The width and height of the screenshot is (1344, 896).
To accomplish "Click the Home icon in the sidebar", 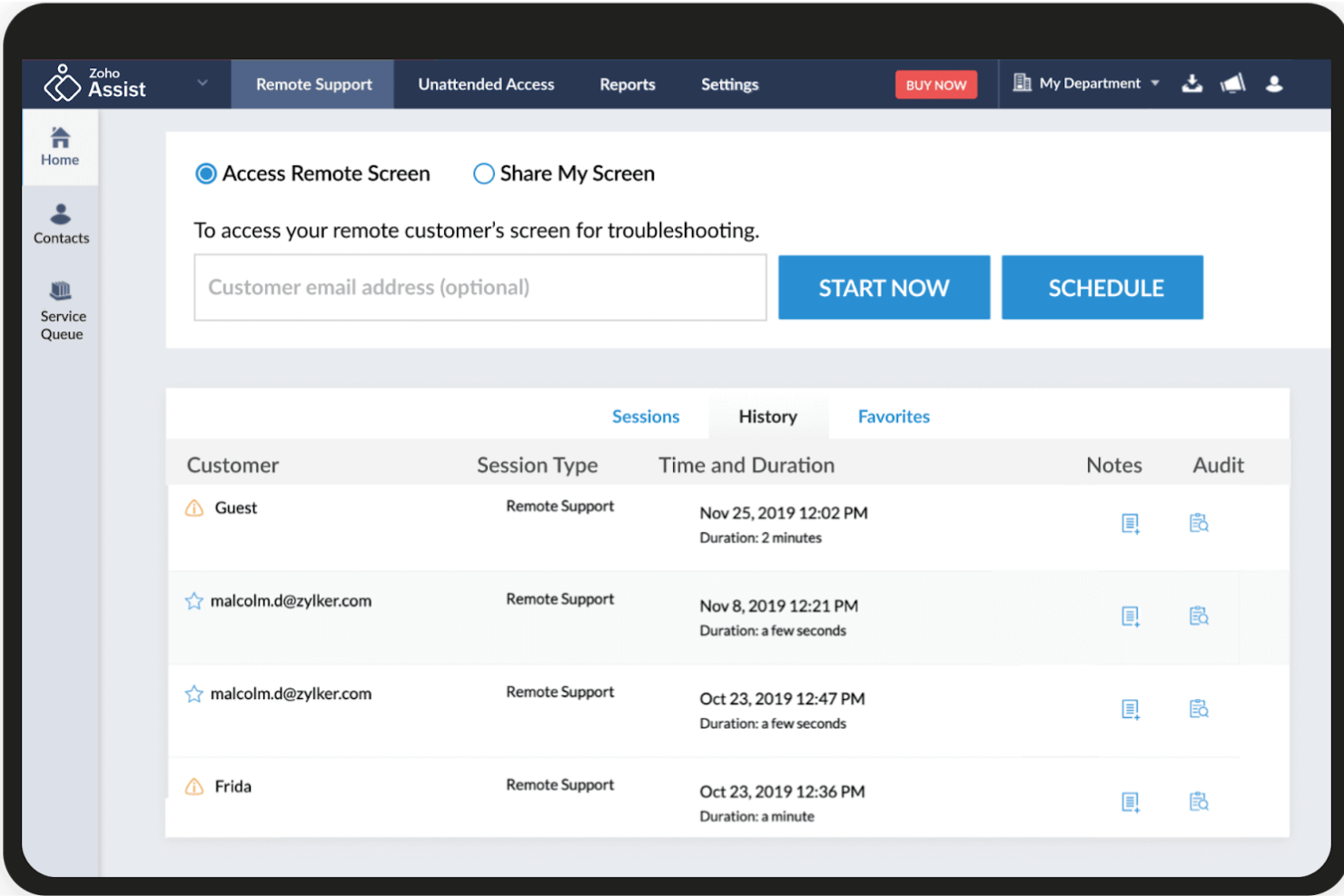I will (60, 146).
